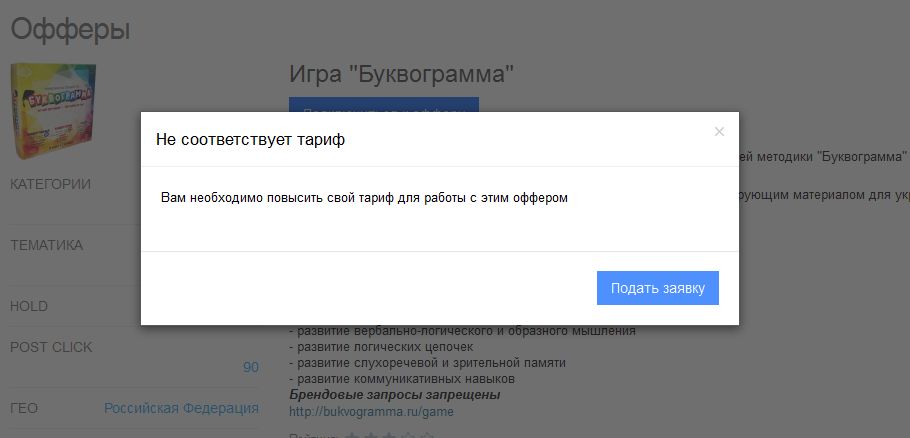Click the Офферы page heading
910x438 pixels.
tap(70, 29)
